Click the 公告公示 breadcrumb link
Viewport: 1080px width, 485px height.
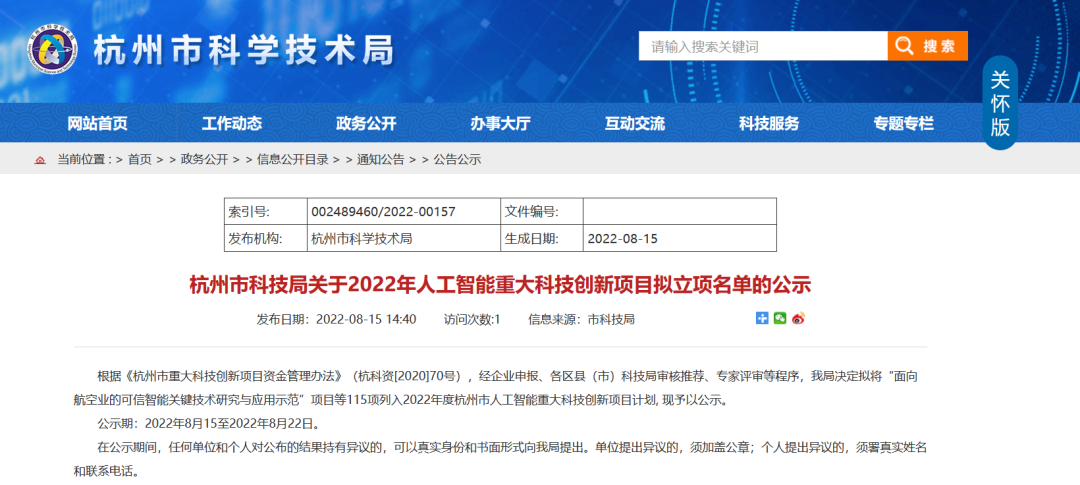tap(457, 159)
